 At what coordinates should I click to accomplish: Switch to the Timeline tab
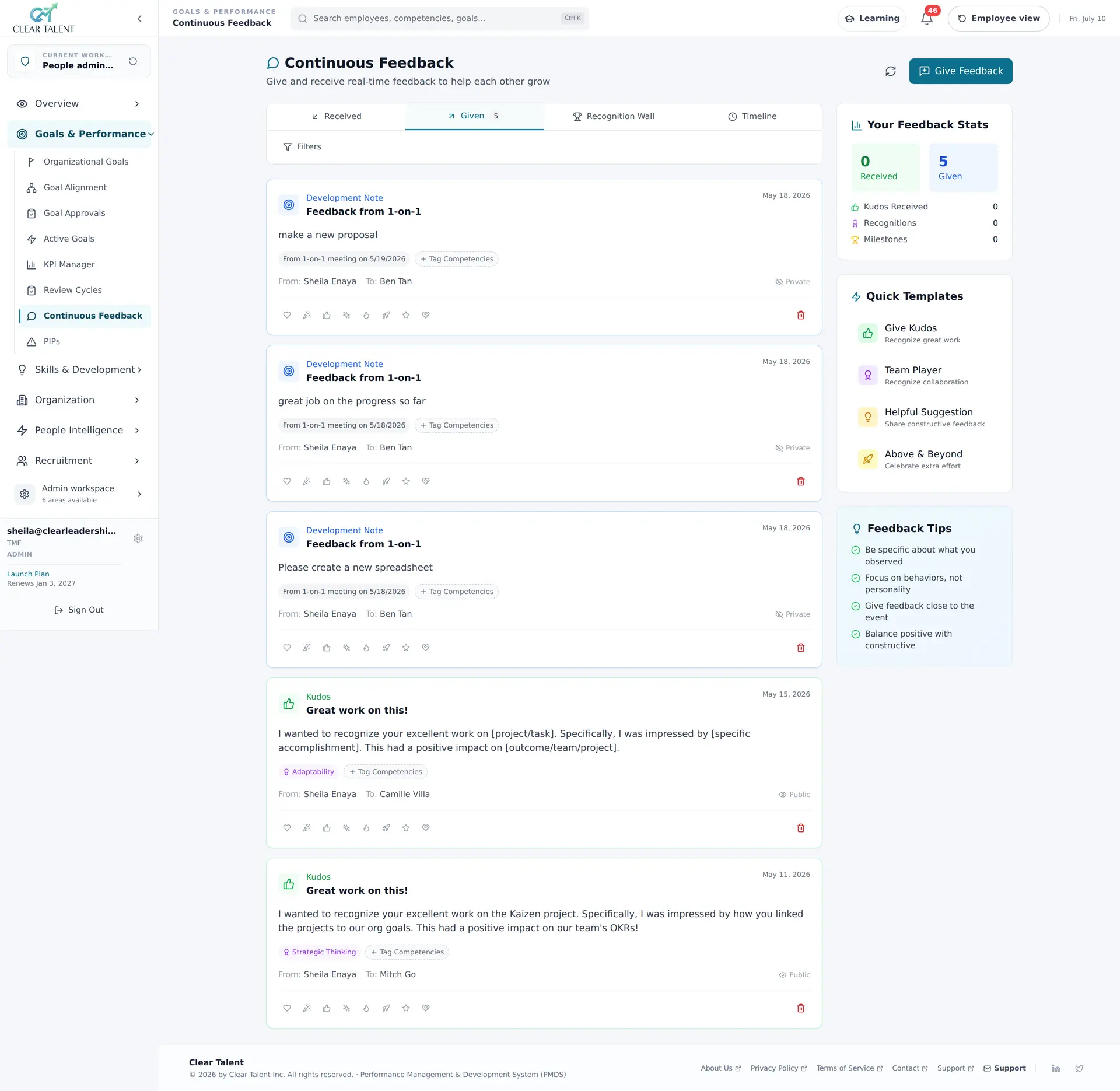tap(752, 117)
